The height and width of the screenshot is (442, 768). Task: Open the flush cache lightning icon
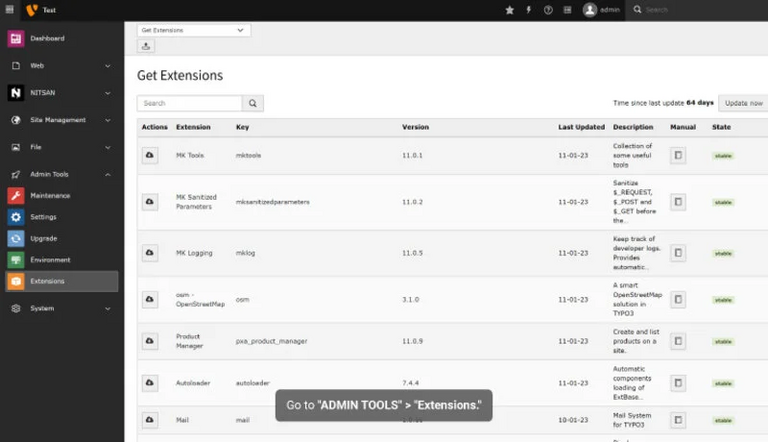528,10
